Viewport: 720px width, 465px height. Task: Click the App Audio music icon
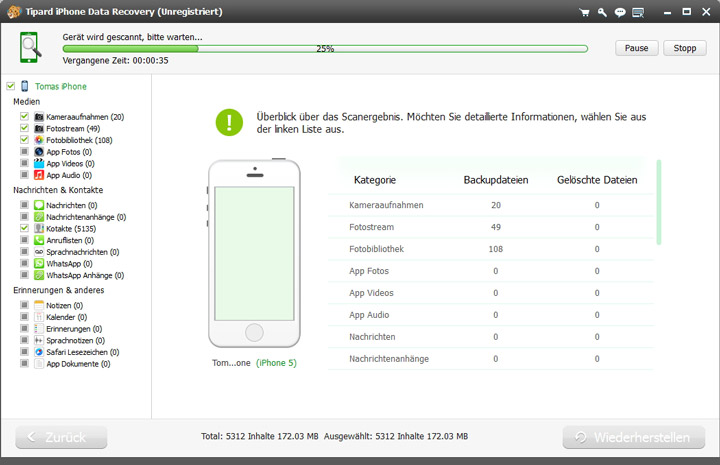[39, 175]
